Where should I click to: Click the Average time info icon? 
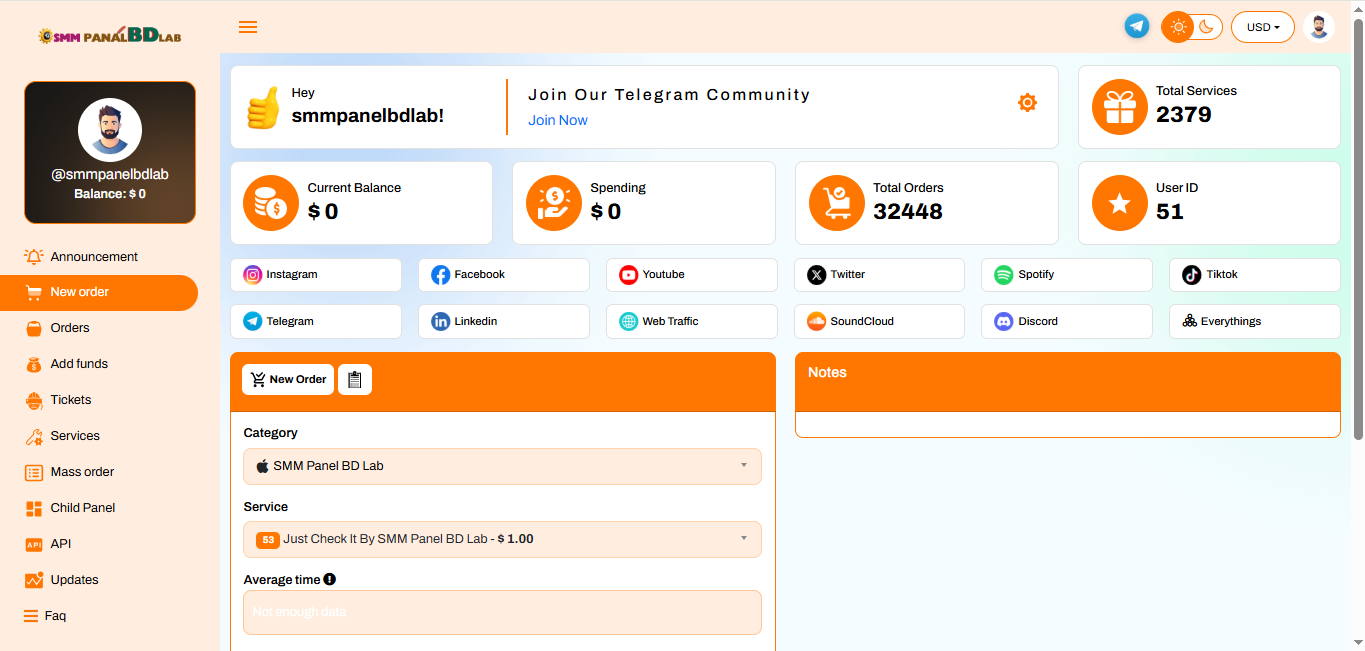pos(330,579)
